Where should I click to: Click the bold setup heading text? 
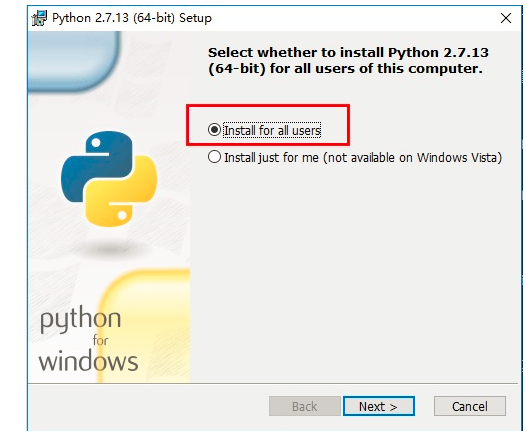348,61
